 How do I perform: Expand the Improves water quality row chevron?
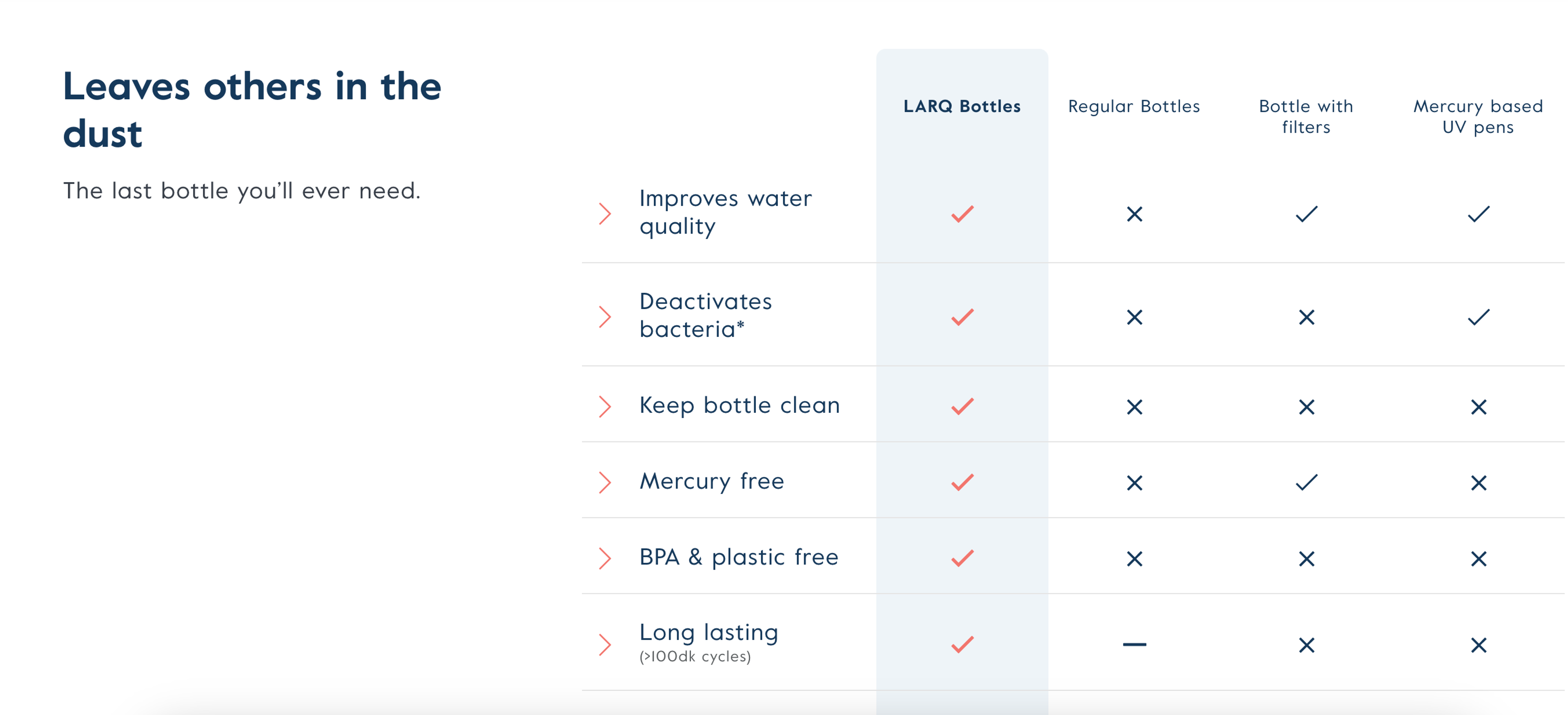pyautogui.click(x=604, y=214)
